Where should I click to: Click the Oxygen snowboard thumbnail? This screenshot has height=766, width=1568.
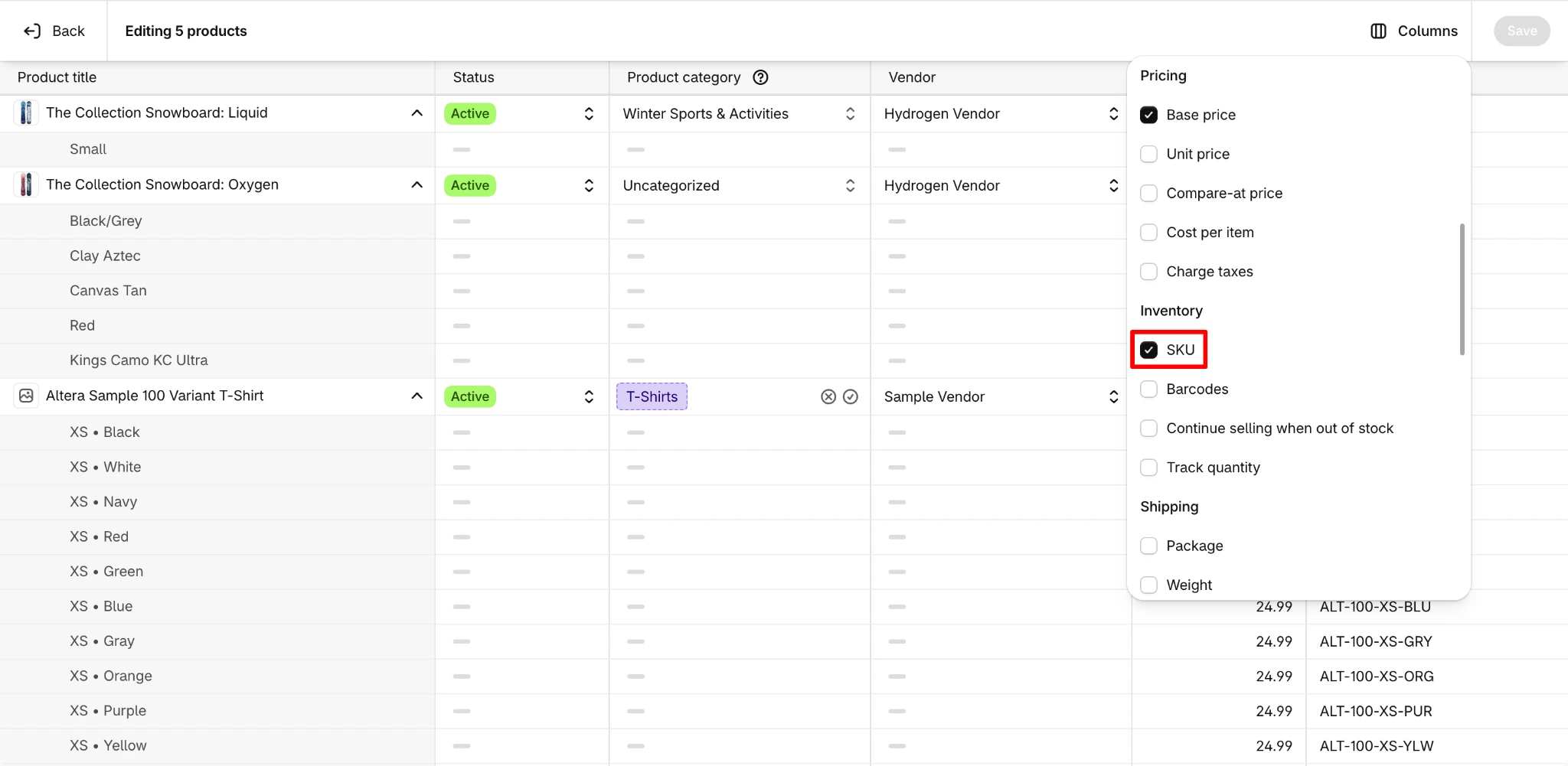click(26, 185)
